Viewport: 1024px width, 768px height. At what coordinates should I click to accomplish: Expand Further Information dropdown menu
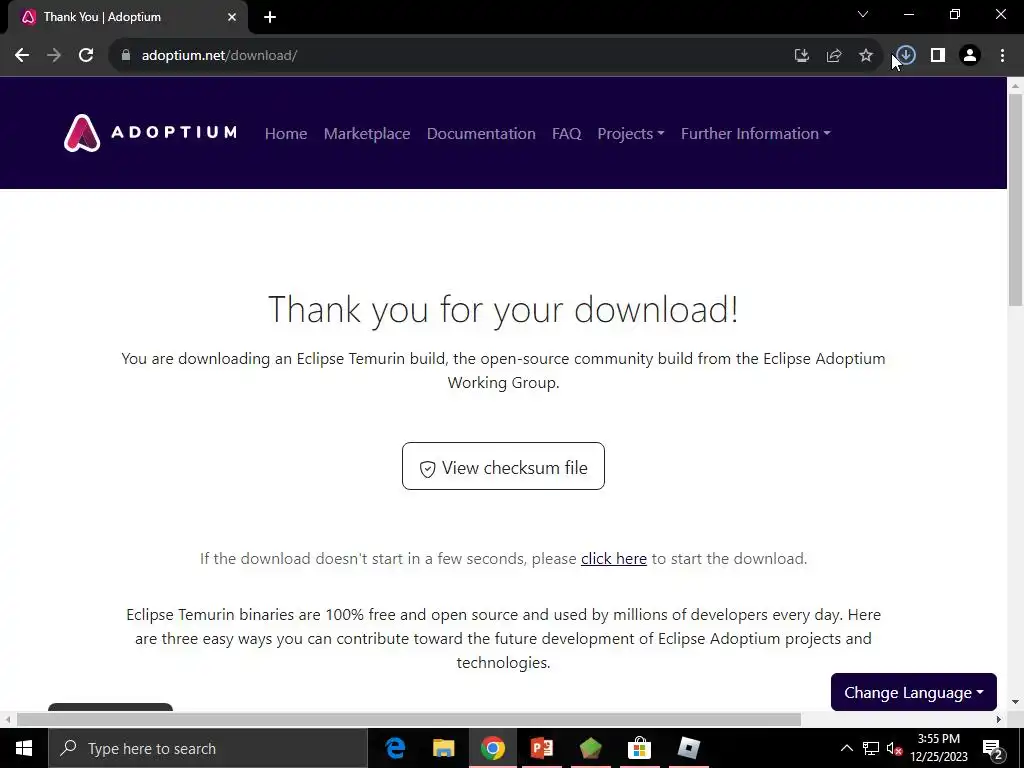click(756, 133)
